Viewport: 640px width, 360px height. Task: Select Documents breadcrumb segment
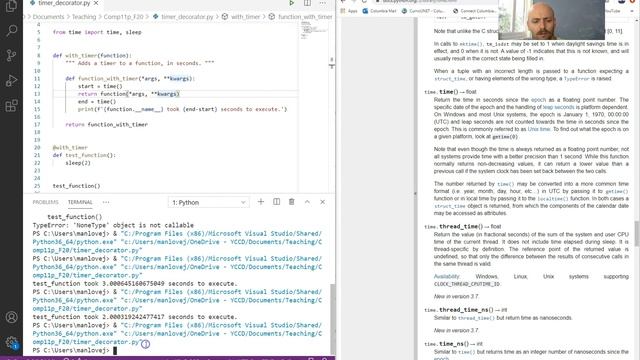click(x=49, y=17)
